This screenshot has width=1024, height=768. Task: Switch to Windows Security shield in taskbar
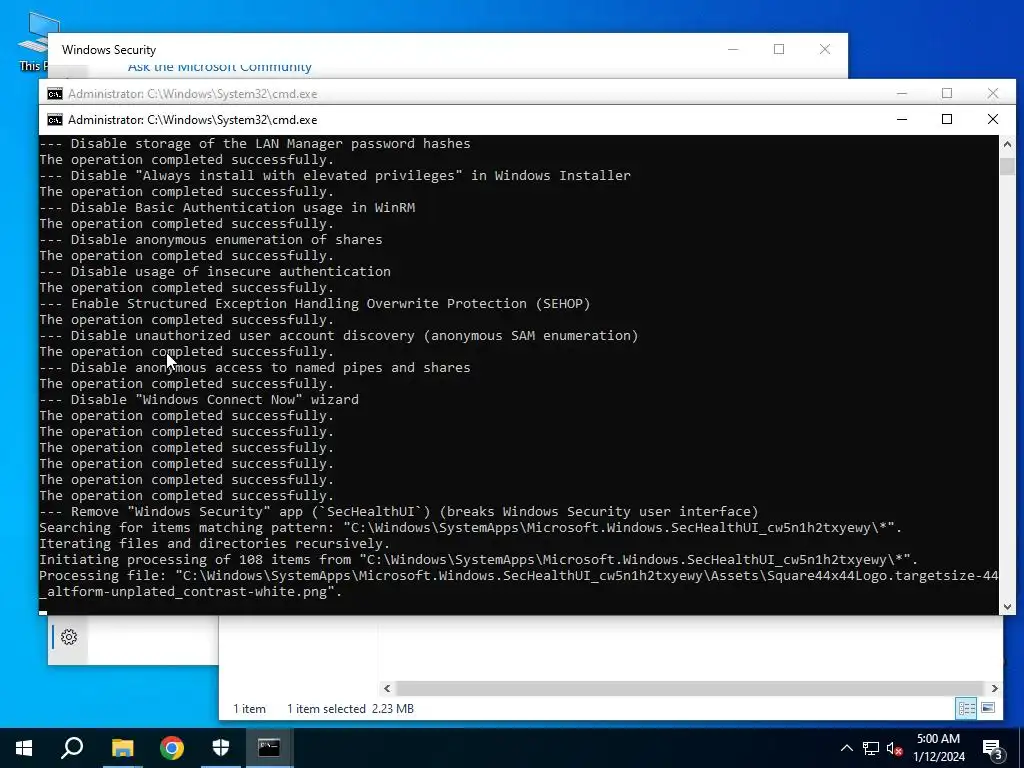(221, 748)
